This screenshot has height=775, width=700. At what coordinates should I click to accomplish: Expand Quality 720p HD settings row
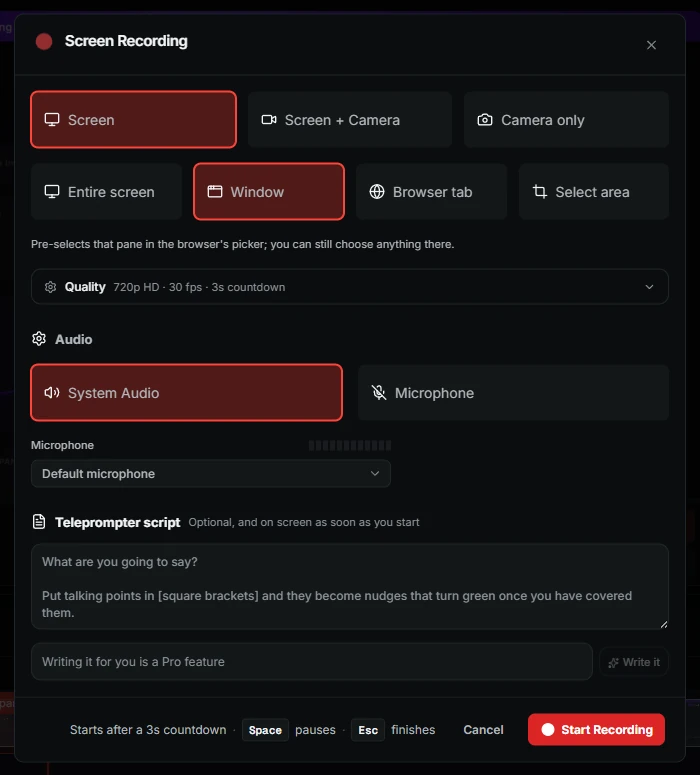tap(350, 287)
